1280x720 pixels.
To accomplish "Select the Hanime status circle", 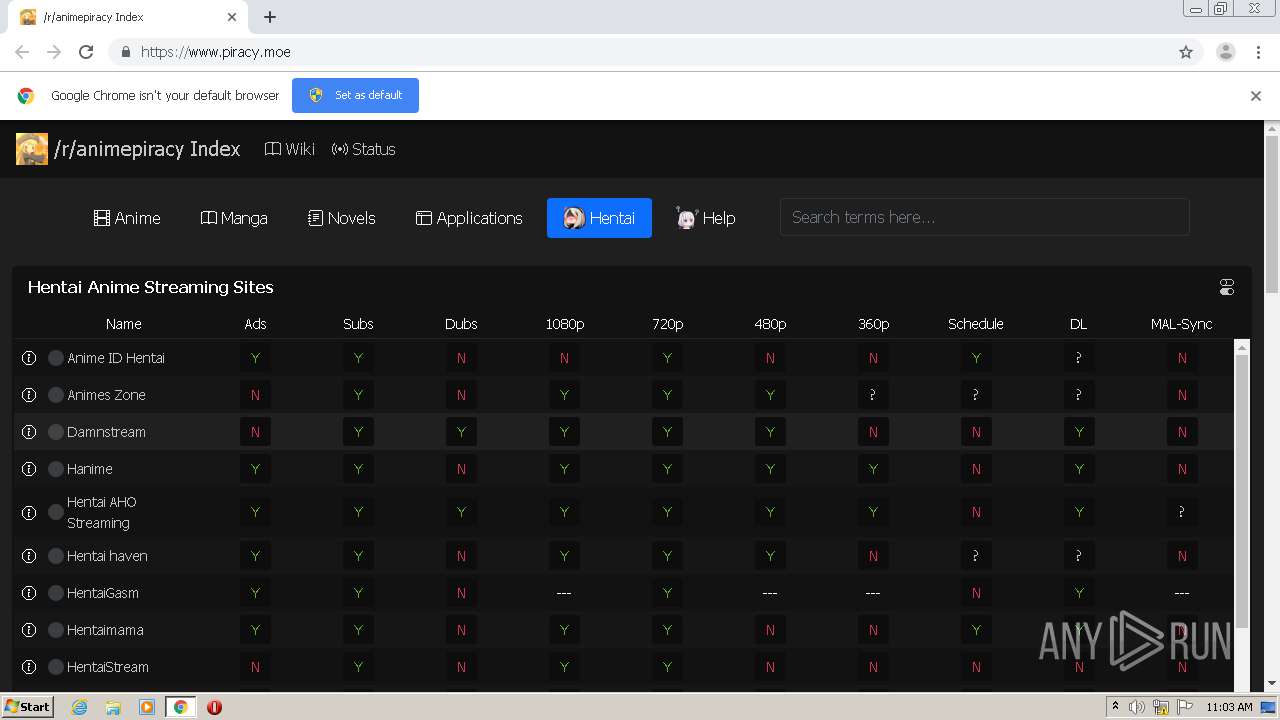I will pos(56,469).
